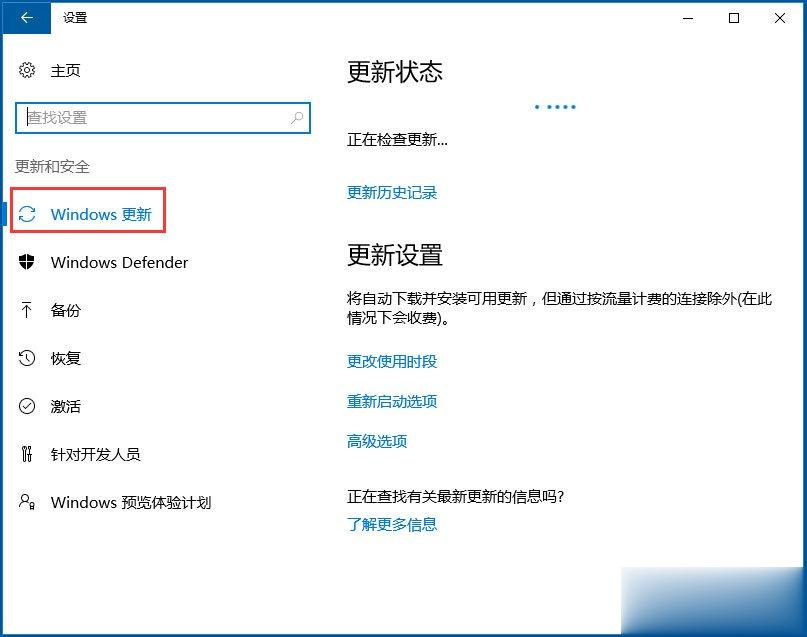The width and height of the screenshot is (807, 637).
Task: Open 更新历史记录 link
Action: 392,193
